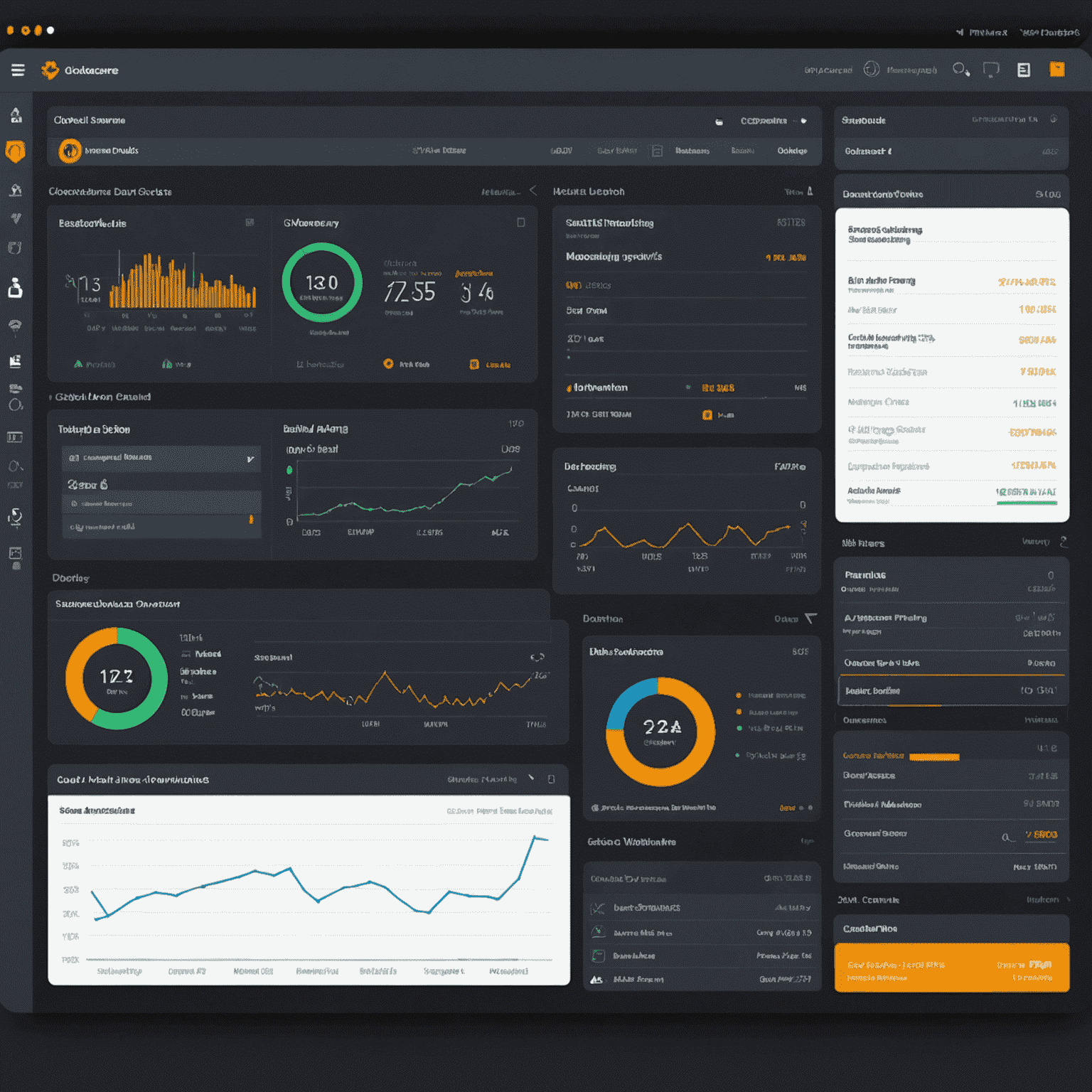The height and width of the screenshot is (1092, 1092).
Task: Expand the caret above the metrics list card
Action: click(810, 191)
